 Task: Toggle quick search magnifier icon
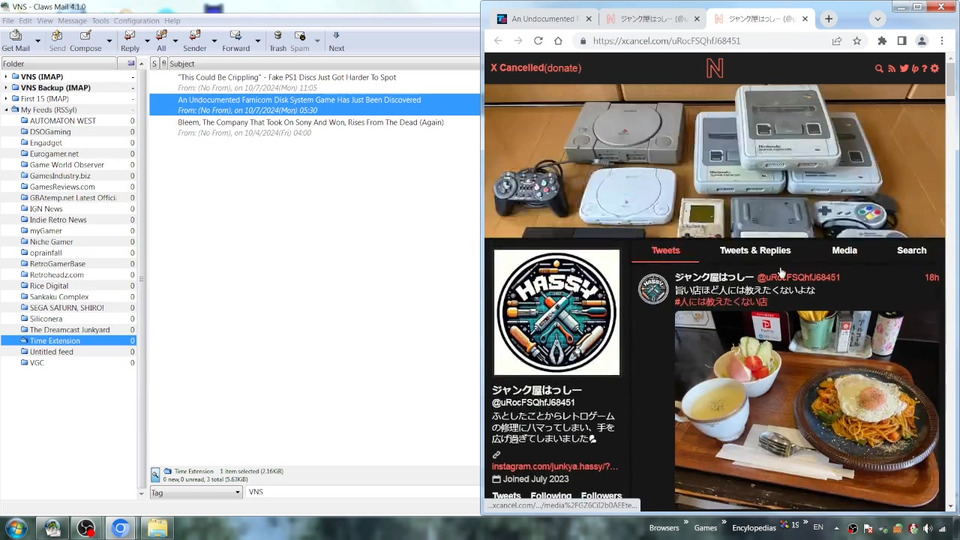pos(156,475)
